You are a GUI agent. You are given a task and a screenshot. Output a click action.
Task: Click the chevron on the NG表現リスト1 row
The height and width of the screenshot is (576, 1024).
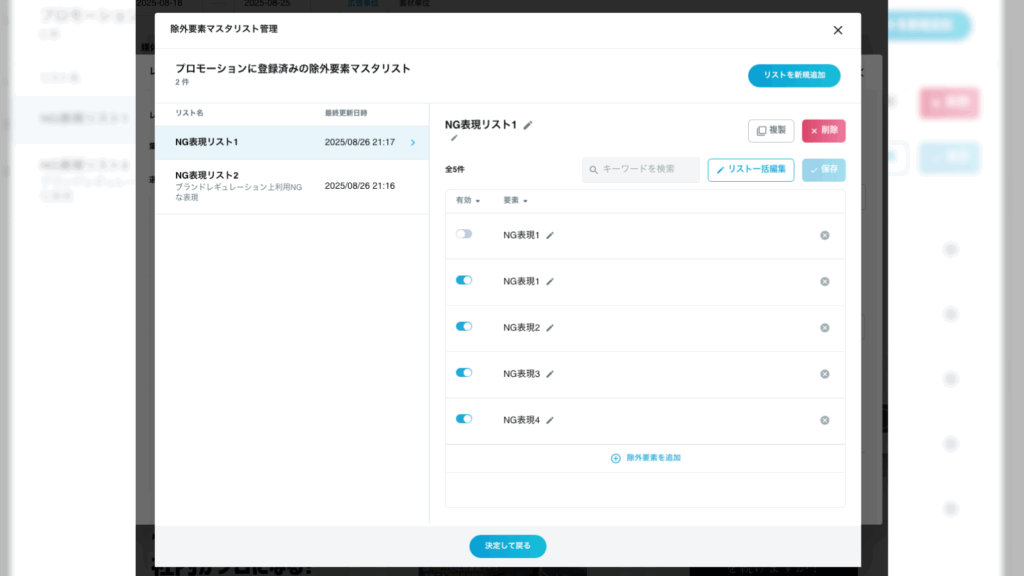point(413,142)
